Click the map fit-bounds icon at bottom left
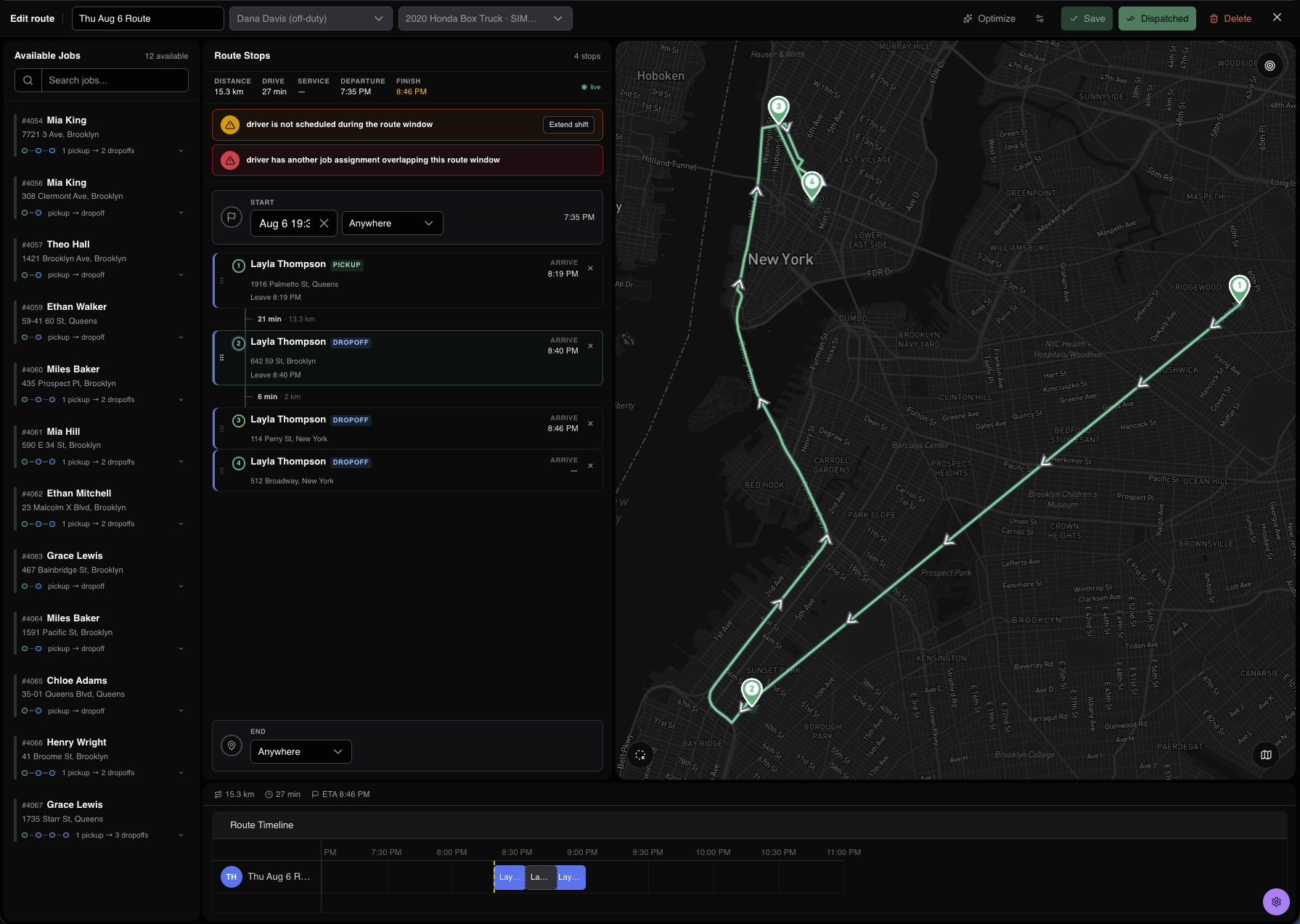1300x924 pixels. (640, 755)
